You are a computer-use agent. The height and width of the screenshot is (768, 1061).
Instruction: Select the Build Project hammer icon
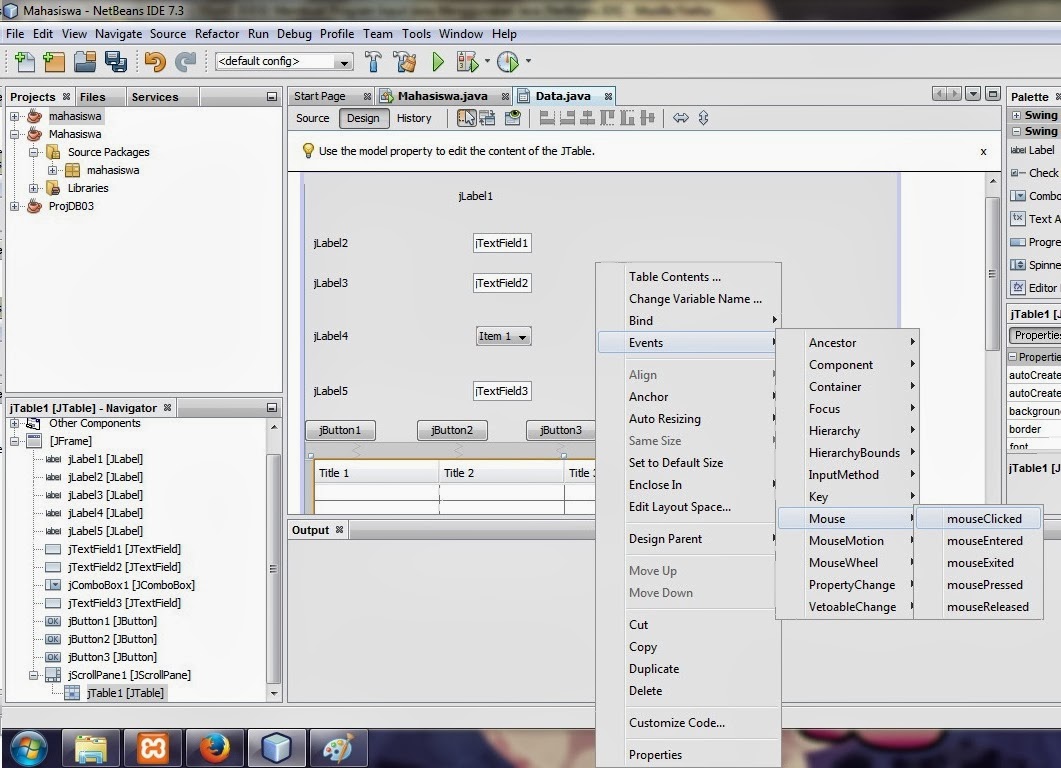372,61
